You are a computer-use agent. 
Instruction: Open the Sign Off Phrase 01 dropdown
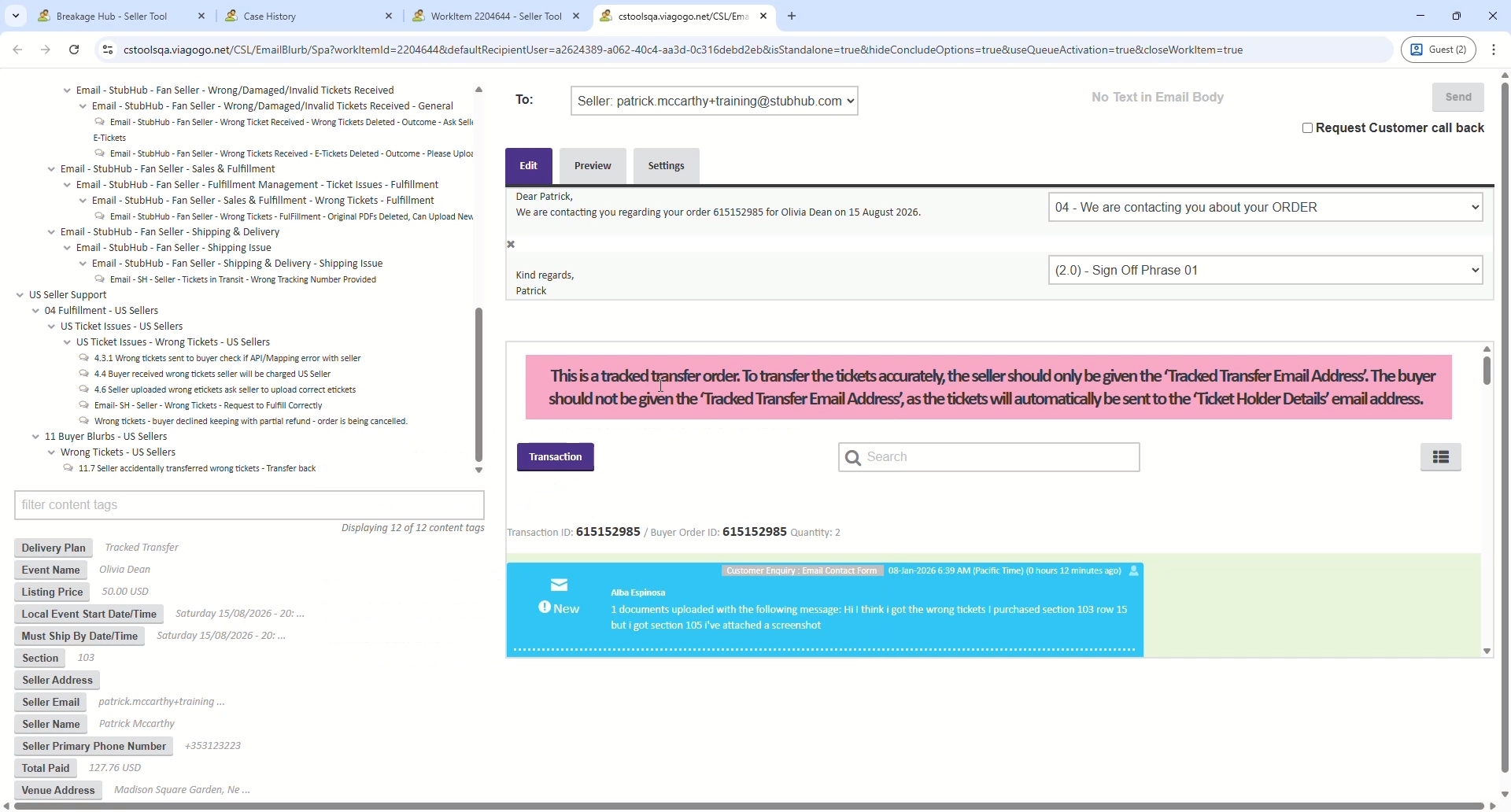click(1265, 271)
